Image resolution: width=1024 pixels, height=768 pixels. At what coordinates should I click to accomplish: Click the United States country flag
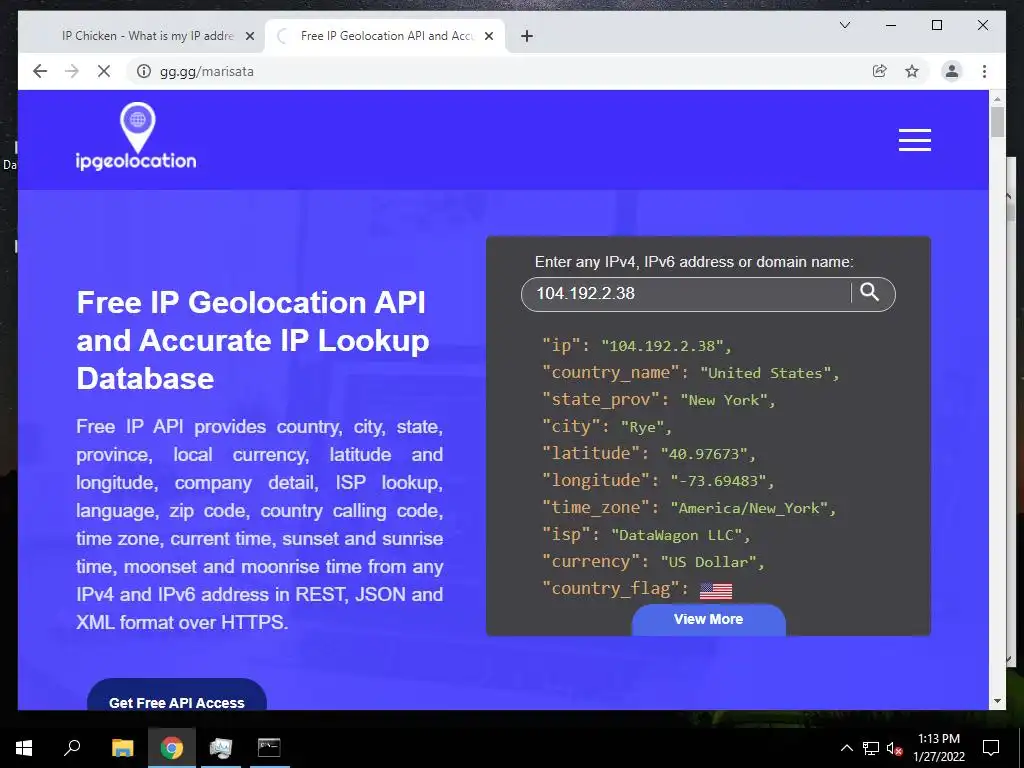[716, 590]
